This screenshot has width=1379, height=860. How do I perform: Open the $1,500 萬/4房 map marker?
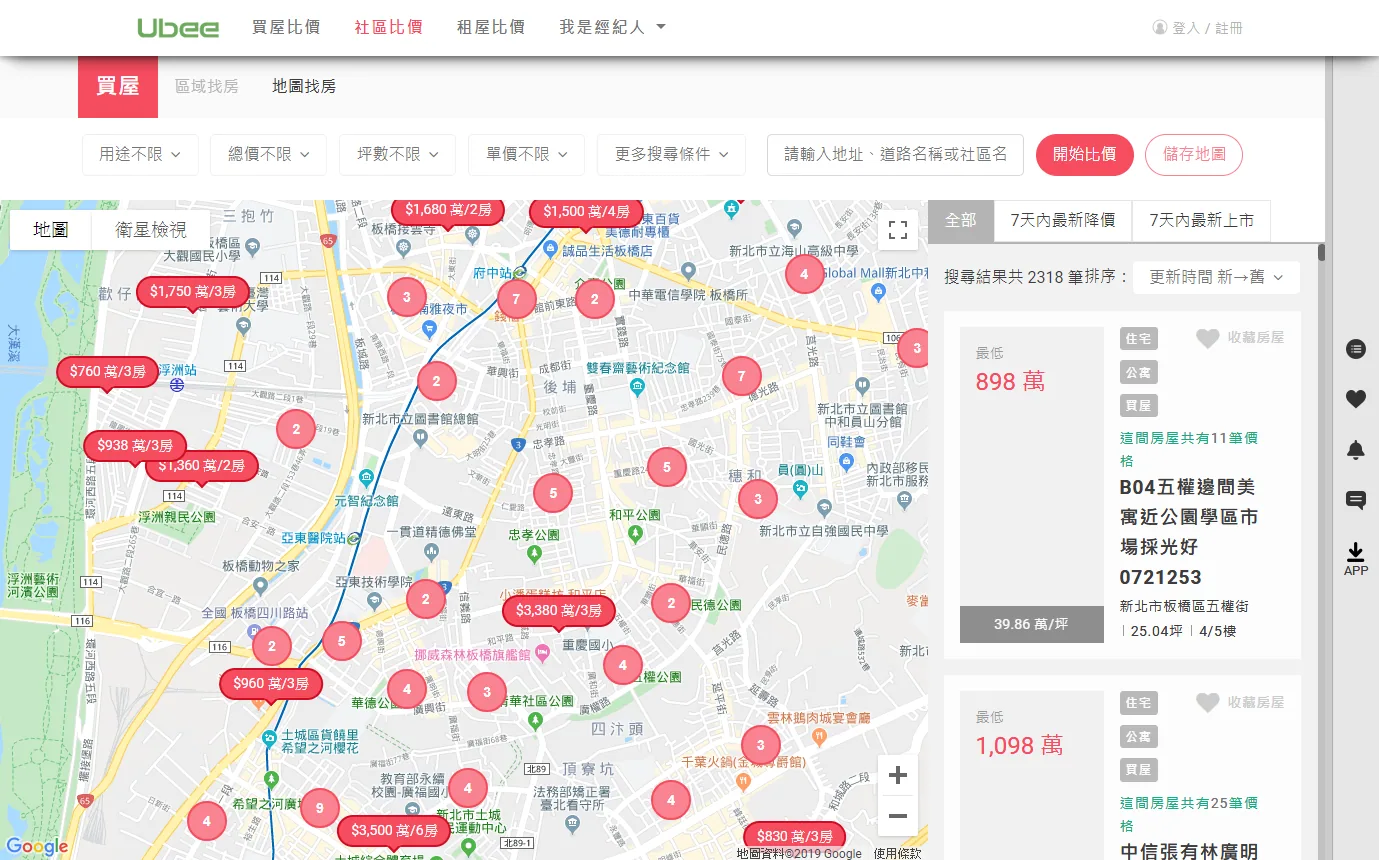click(586, 212)
